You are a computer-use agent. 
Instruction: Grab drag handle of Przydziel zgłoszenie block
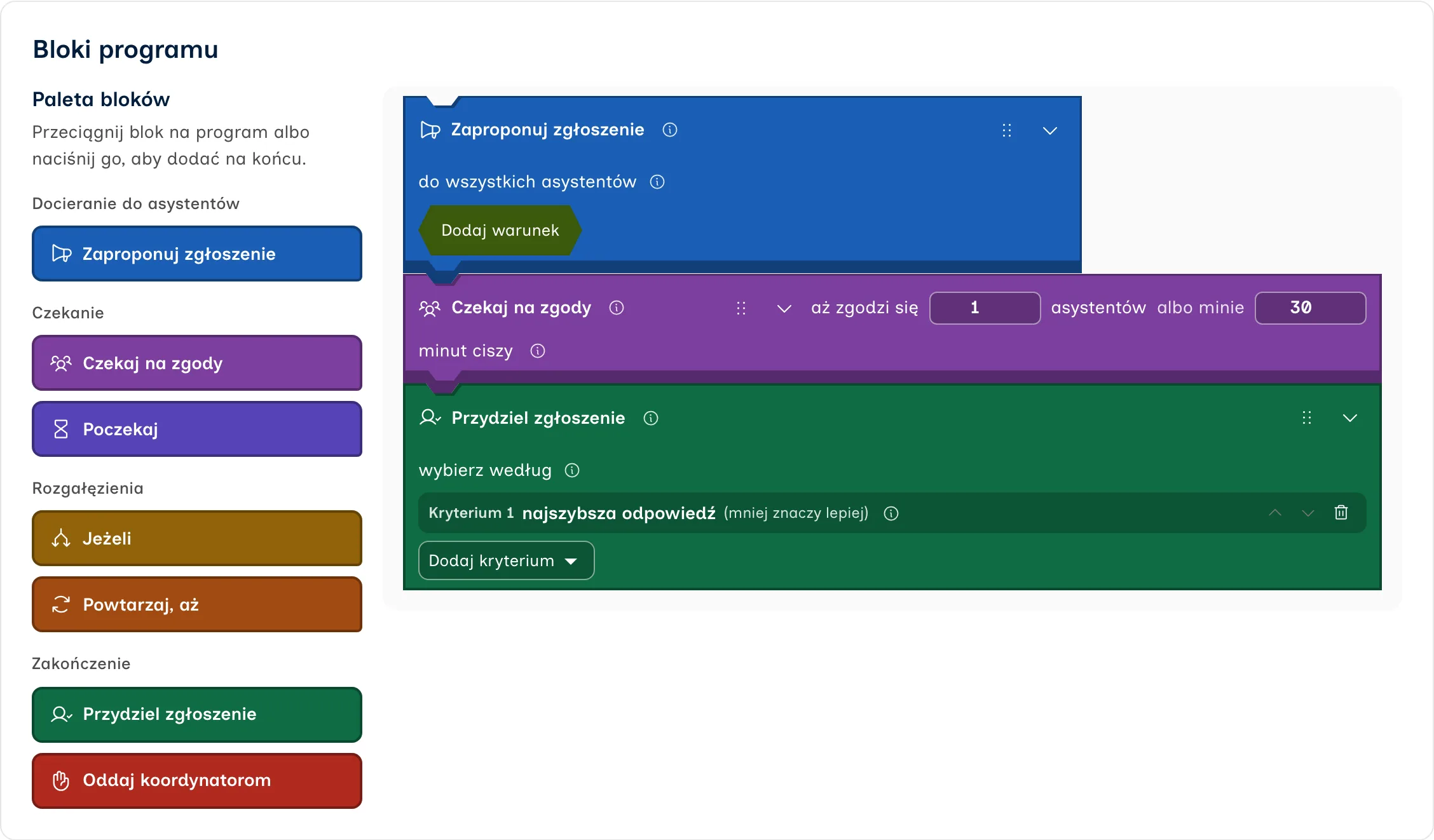(x=1307, y=417)
